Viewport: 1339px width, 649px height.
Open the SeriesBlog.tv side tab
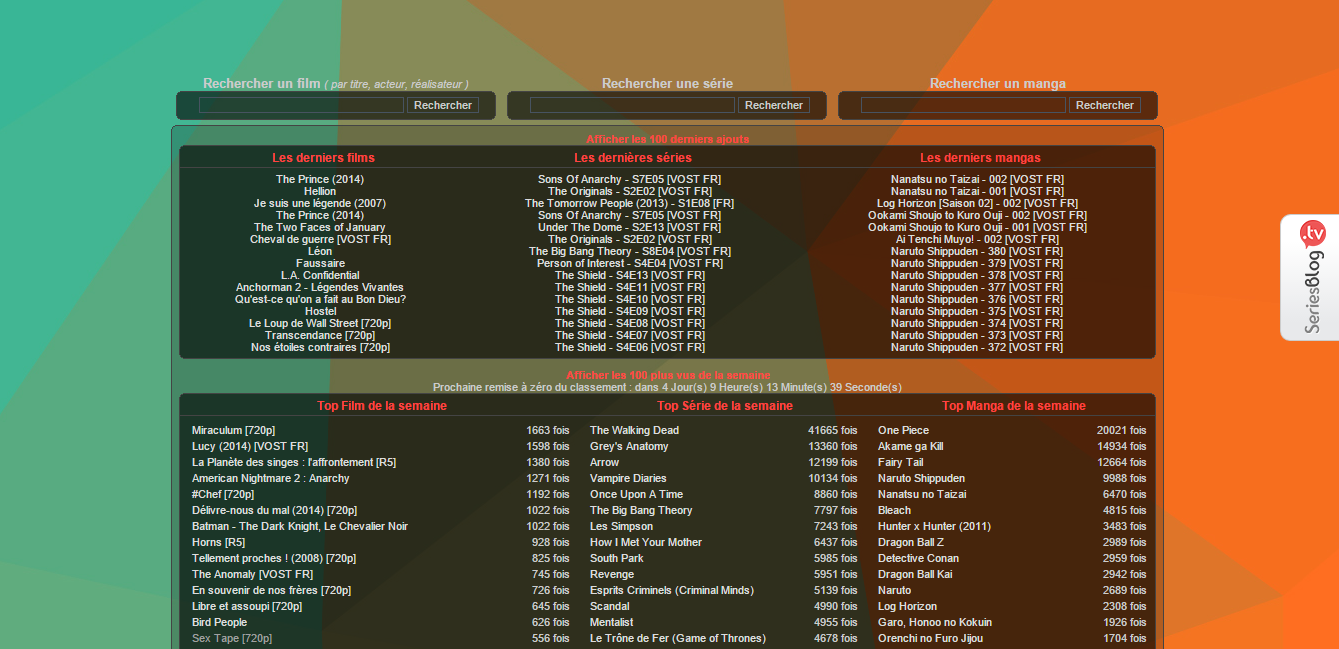(x=1310, y=277)
